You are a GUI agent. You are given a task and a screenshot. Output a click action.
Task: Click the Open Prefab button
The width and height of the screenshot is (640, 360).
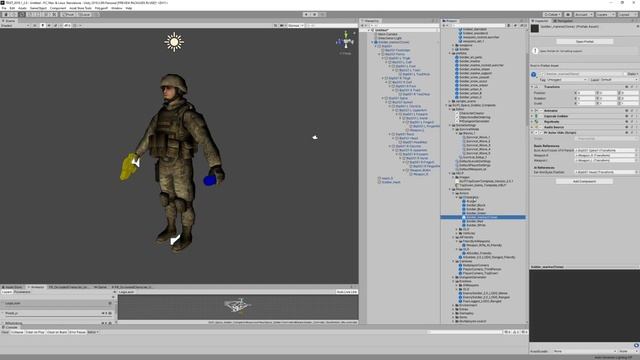coord(584,42)
